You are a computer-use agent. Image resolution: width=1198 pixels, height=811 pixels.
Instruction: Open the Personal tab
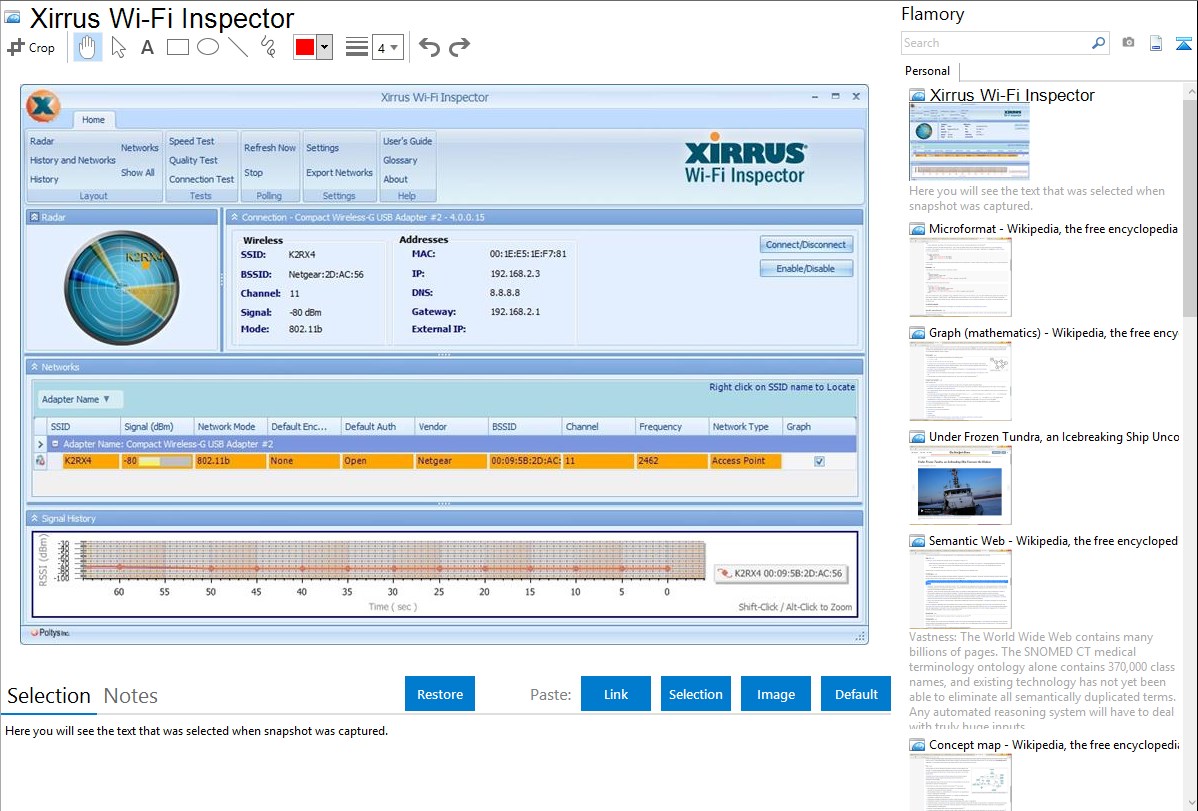pyautogui.click(x=927, y=71)
